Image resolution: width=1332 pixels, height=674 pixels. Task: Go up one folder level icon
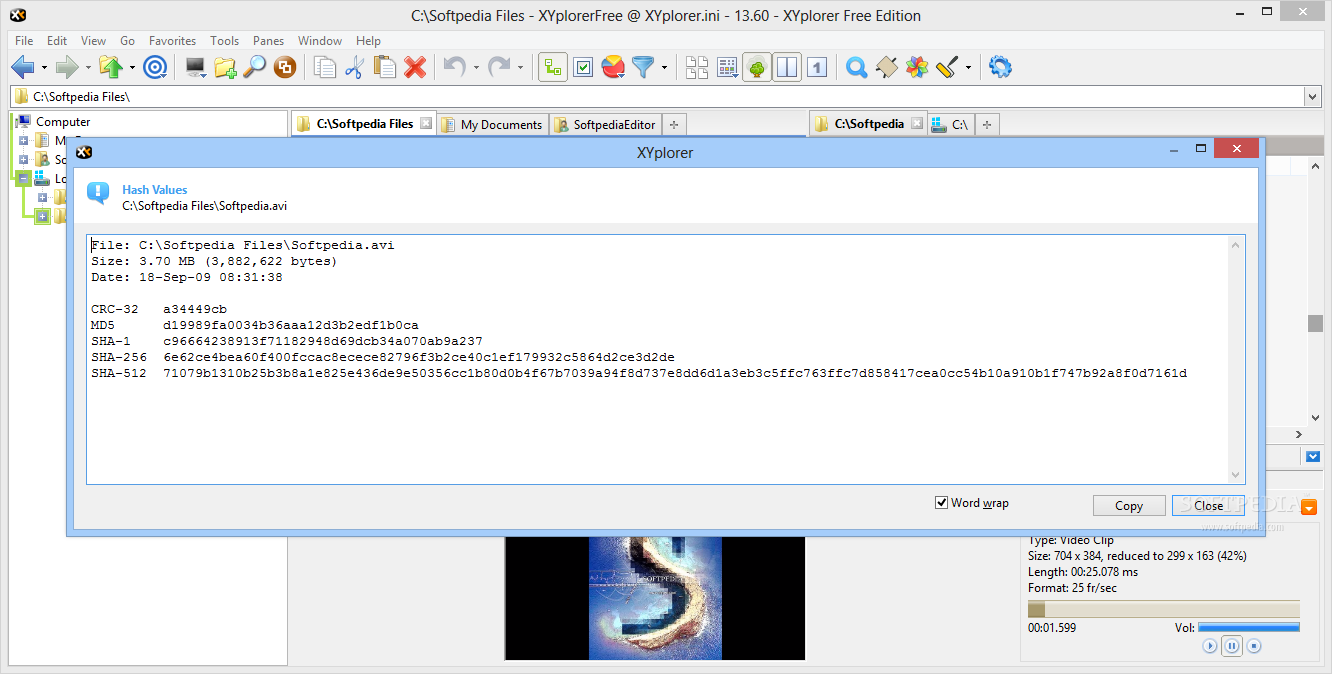111,67
